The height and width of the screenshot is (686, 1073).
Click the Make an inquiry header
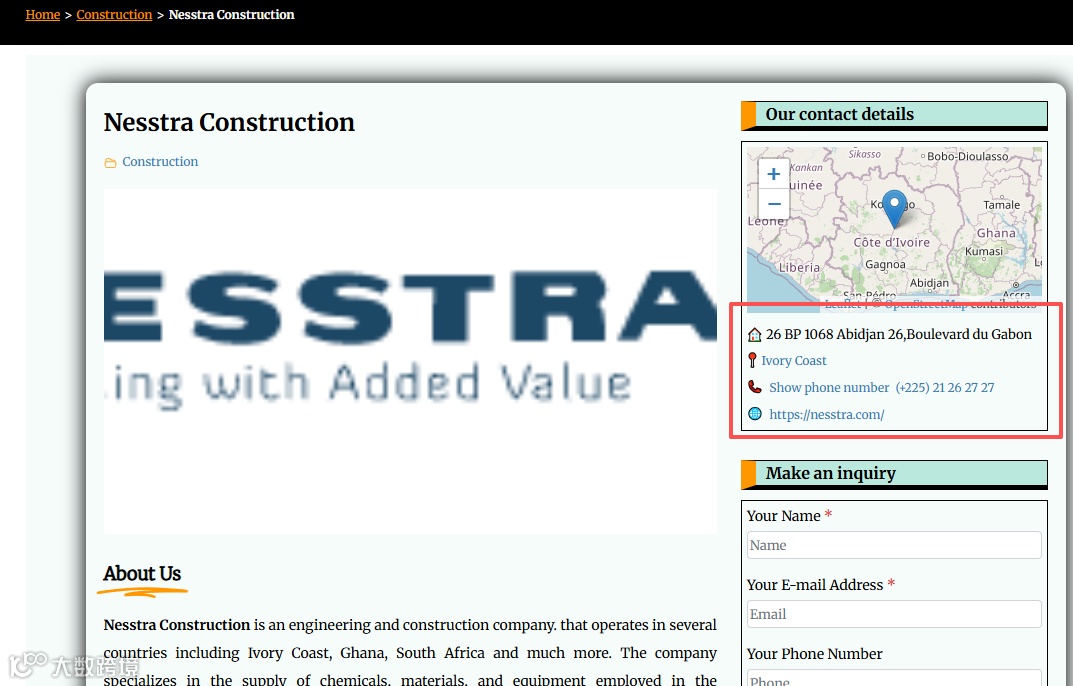[x=894, y=474]
